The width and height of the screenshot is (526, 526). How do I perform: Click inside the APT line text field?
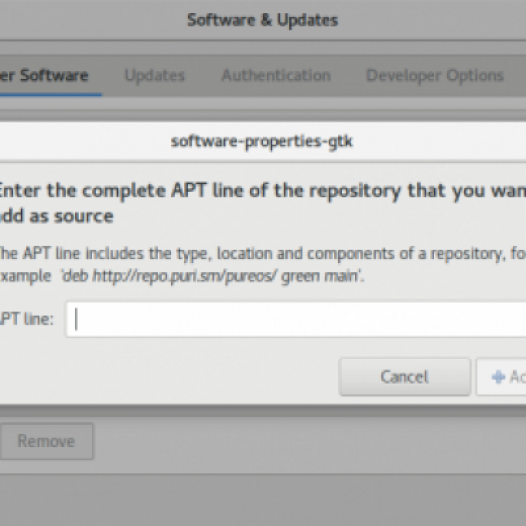click(296, 319)
